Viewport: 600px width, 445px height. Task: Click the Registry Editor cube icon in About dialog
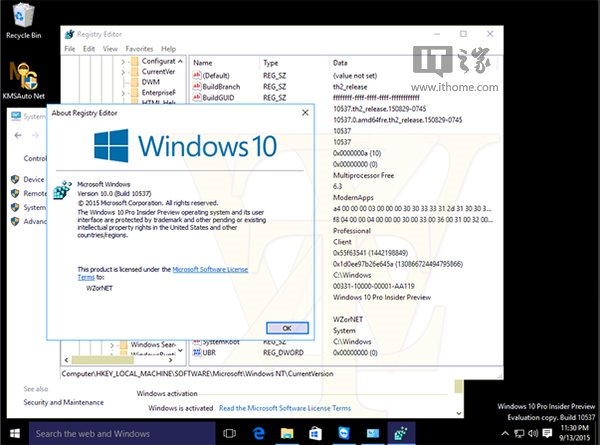(x=62, y=190)
